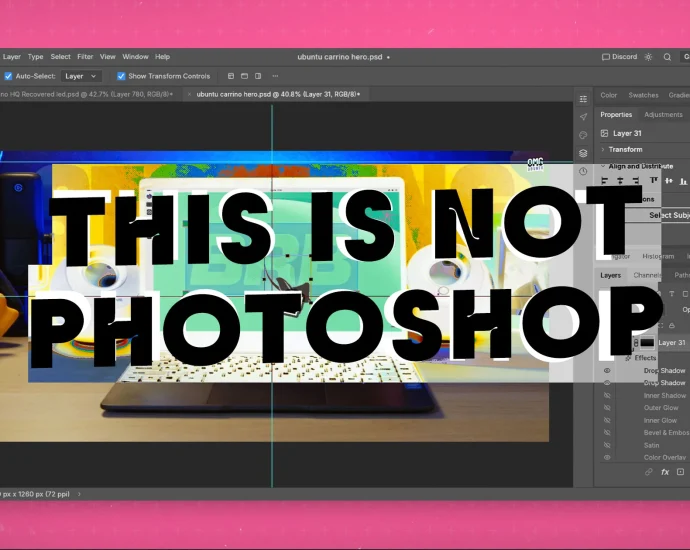Image resolution: width=690 pixels, height=550 pixels.
Task: Click the chain link icon beside Layer 31 thumbnail
Action: point(636,342)
